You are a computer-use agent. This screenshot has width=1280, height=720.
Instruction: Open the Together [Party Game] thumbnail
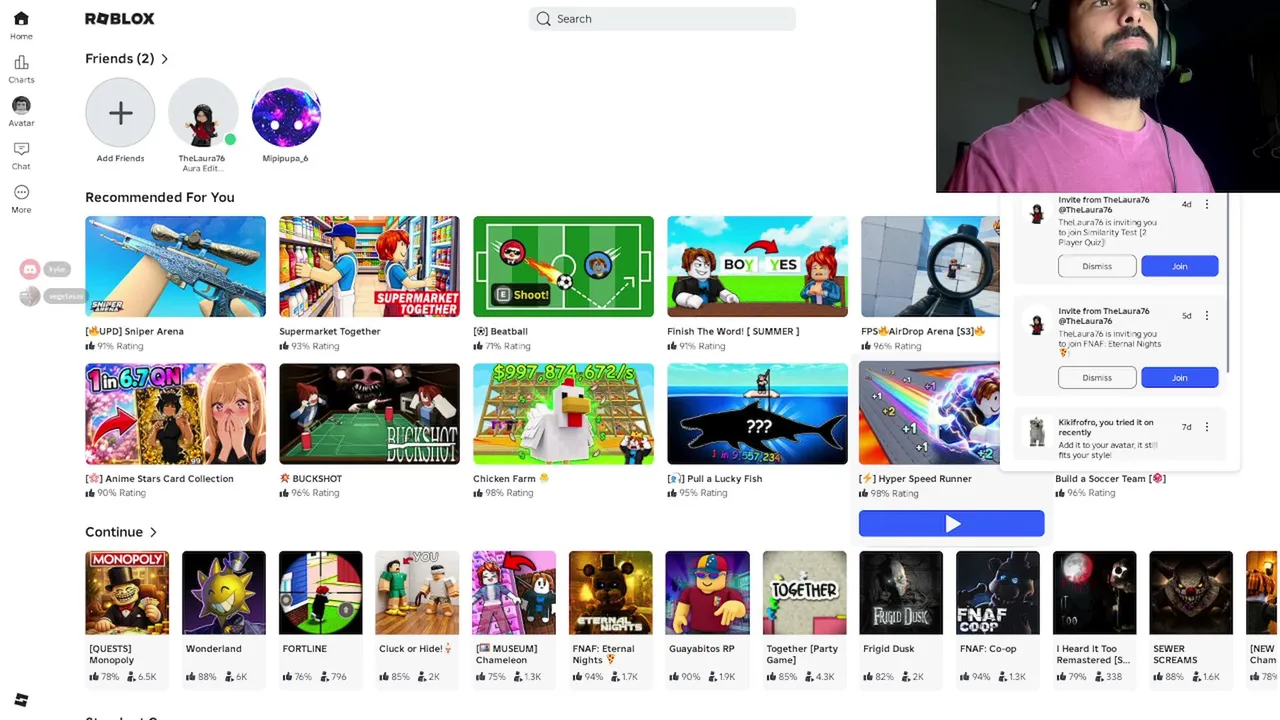tap(805, 593)
